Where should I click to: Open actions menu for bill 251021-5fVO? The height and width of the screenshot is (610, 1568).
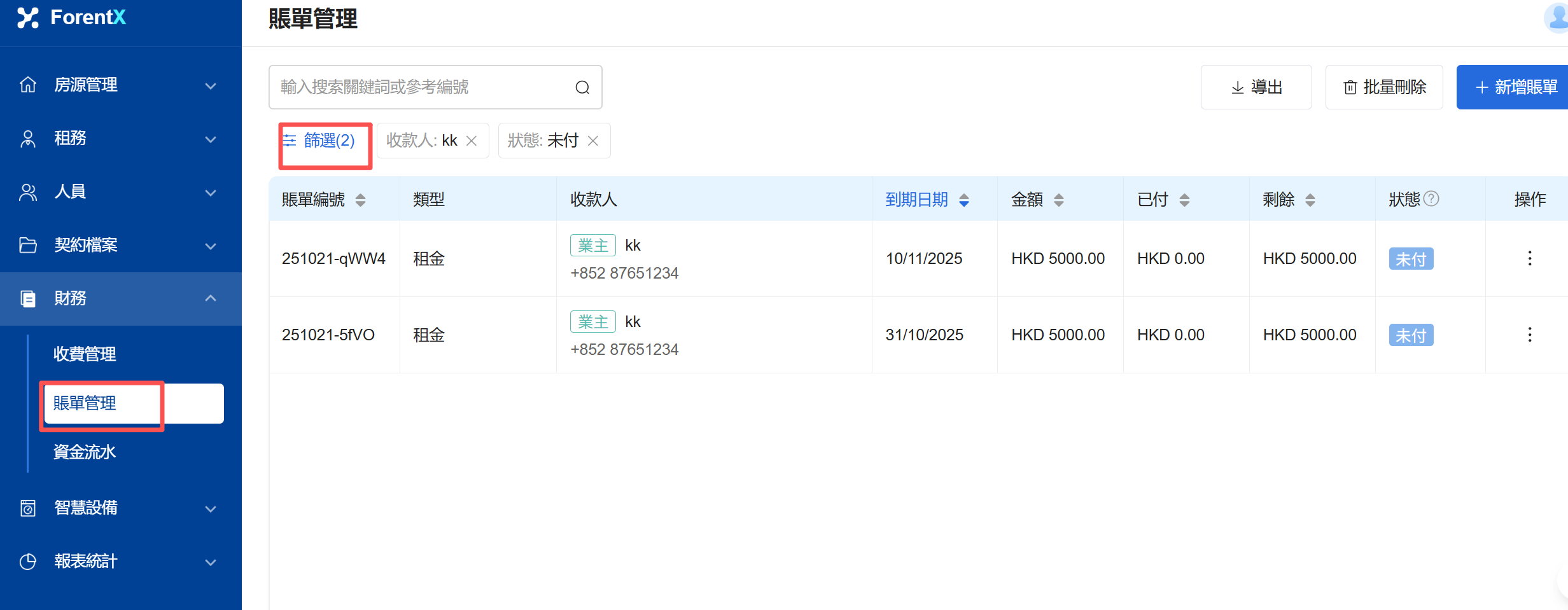click(x=1529, y=335)
